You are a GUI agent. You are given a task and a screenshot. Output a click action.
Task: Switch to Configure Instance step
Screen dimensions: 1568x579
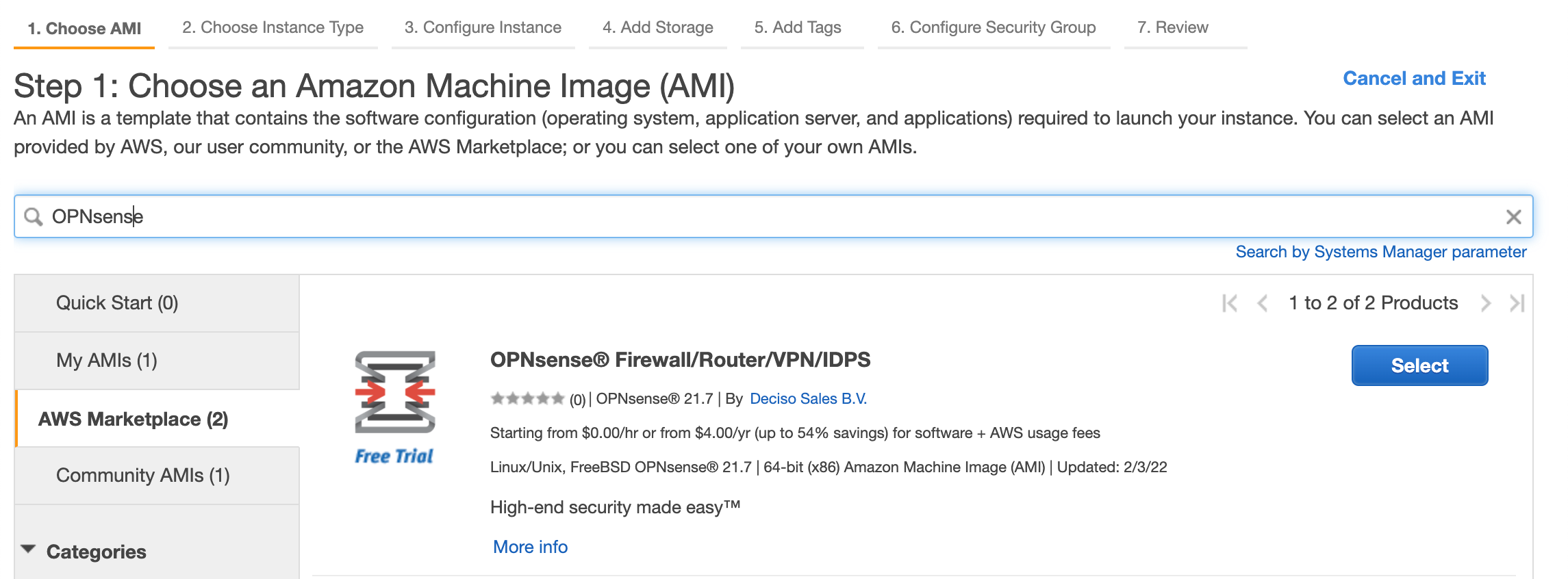[483, 27]
